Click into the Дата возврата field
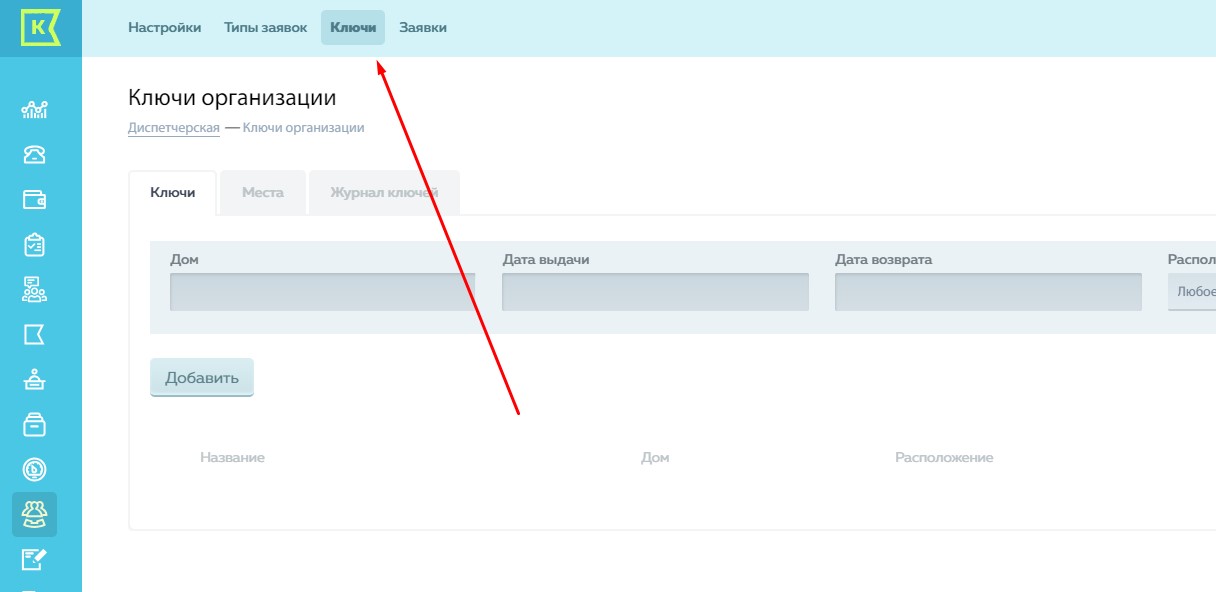The image size is (1216, 592). [x=988, y=292]
